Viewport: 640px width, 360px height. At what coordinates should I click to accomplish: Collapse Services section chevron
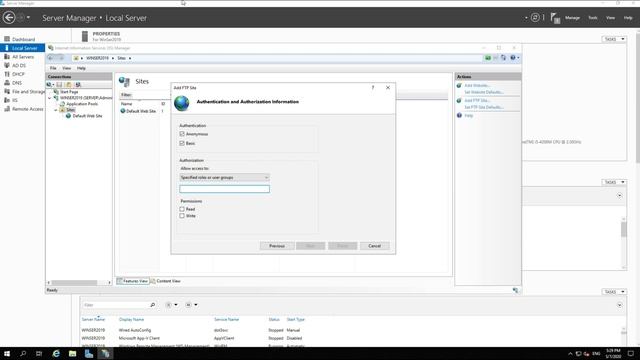(x=620, y=305)
